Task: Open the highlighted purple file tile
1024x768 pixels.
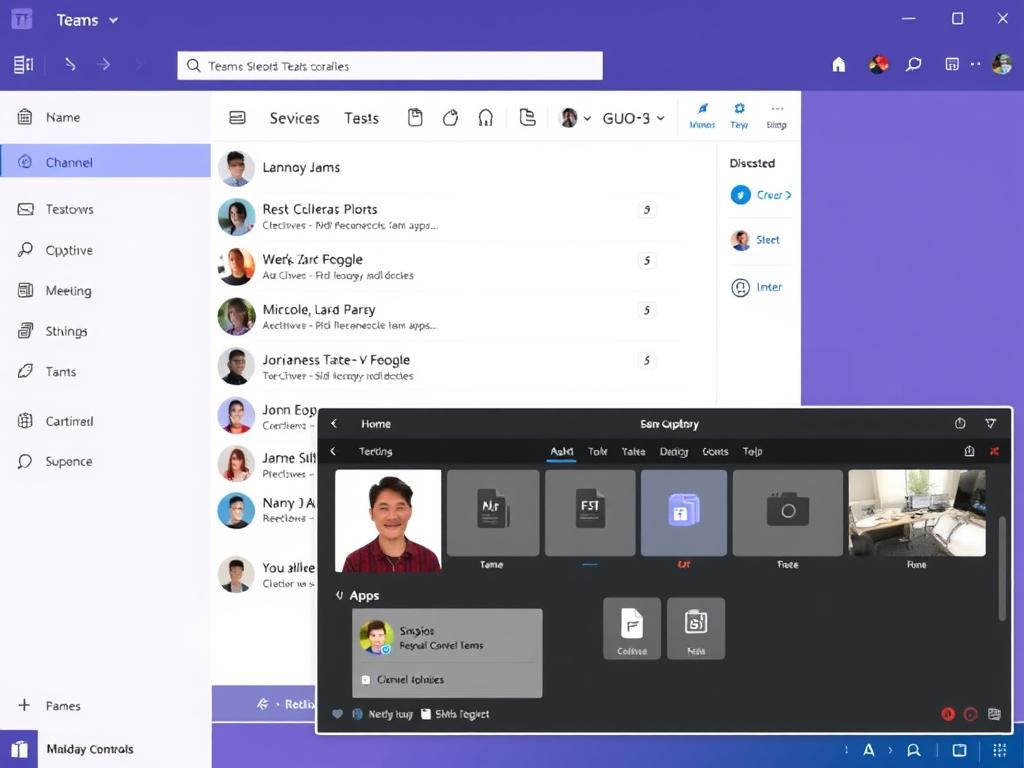Action: point(684,513)
